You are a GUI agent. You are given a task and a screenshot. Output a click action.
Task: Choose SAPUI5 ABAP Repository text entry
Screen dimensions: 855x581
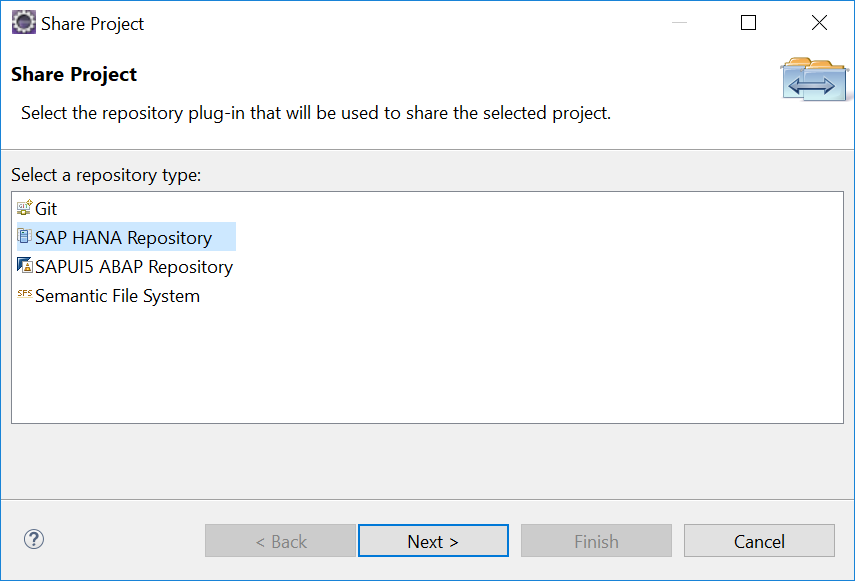pyautogui.click(x=134, y=267)
